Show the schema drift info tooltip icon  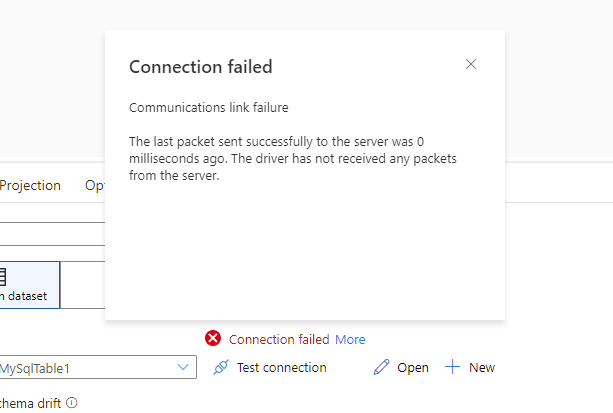point(72,402)
